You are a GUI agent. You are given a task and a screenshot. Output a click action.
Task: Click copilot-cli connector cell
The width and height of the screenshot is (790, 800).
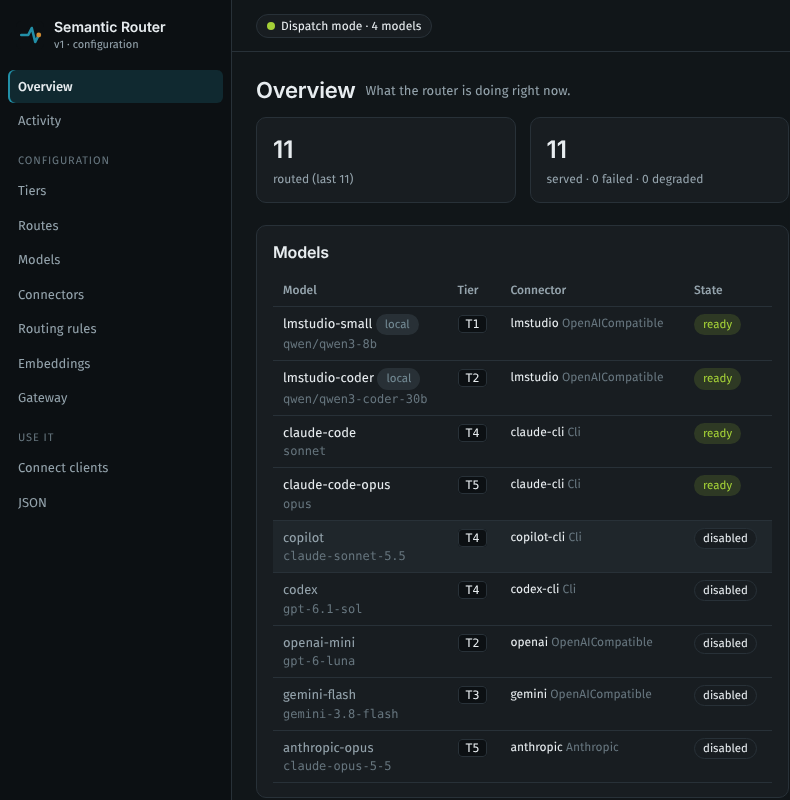tap(546, 537)
